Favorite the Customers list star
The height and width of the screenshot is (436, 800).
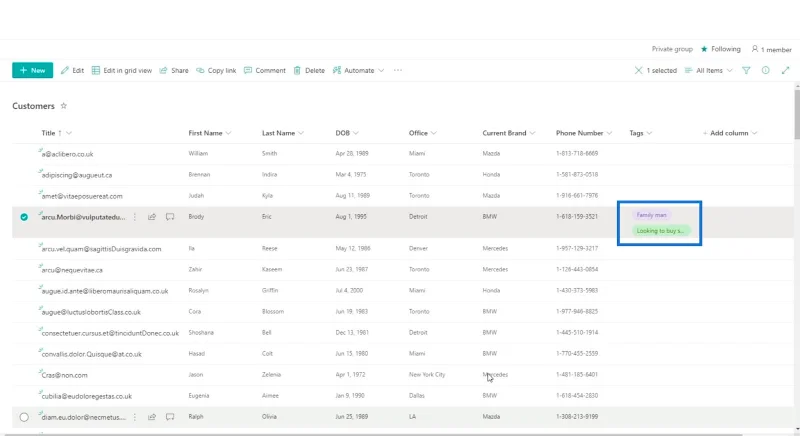(64, 106)
